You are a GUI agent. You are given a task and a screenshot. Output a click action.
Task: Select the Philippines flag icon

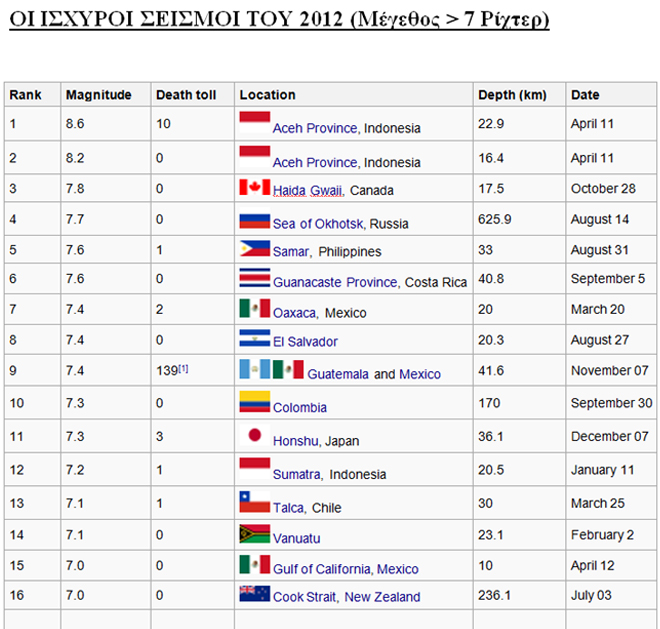(255, 249)
